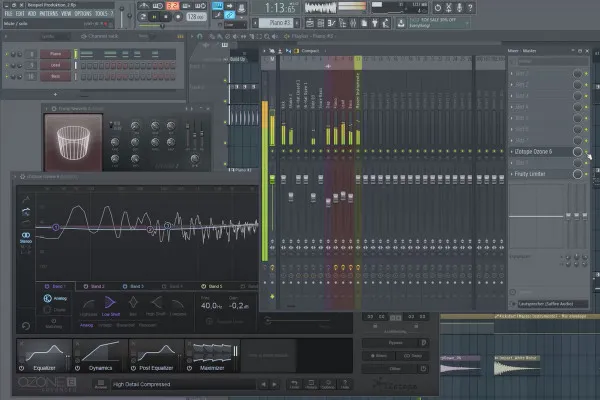Stop playback with the transport stop button
The width and height of the screenshot is (600, 400).
166,17
